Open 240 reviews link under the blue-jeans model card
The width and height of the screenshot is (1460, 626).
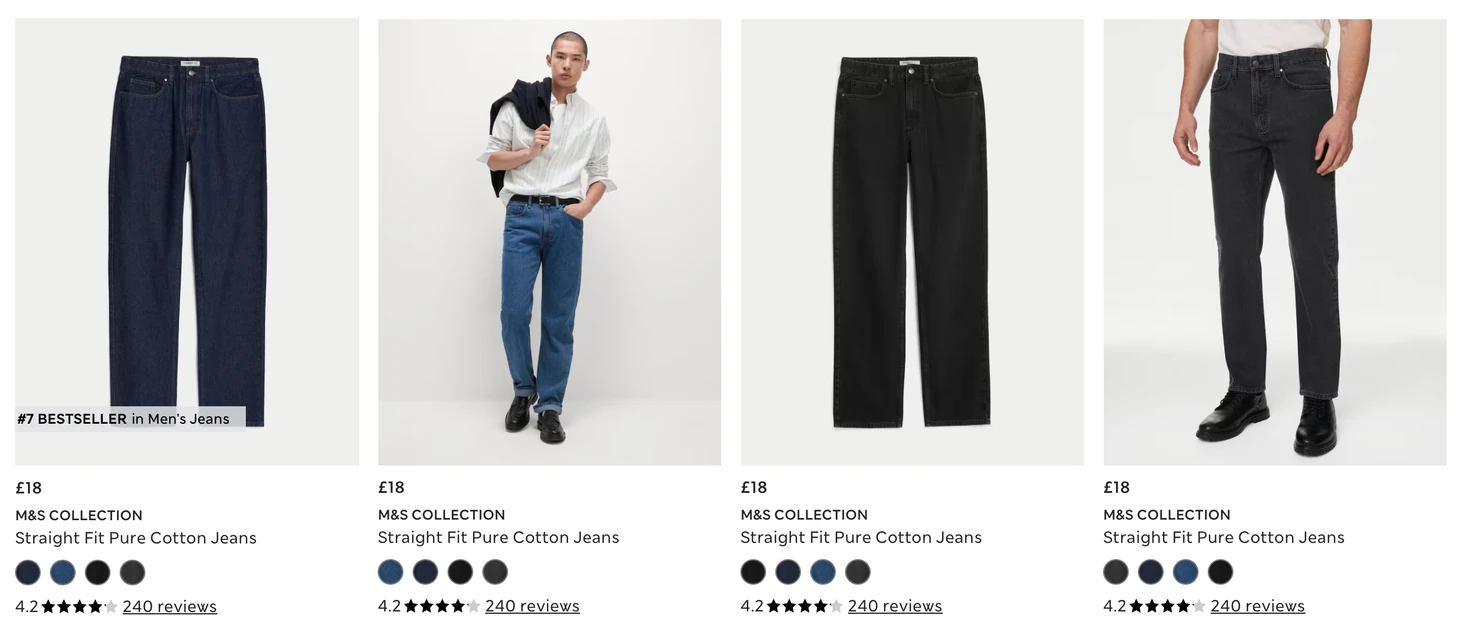tap(532, 606)
